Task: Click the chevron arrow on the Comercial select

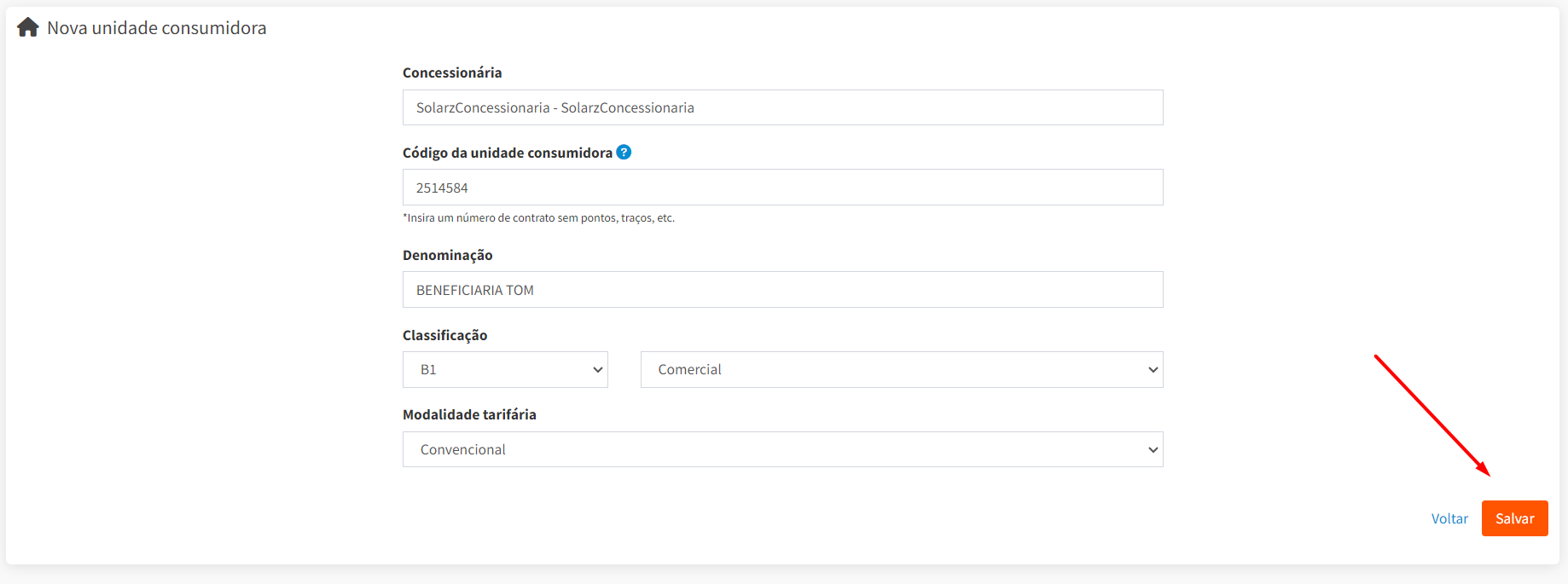Action: [x=1153, y=370]
